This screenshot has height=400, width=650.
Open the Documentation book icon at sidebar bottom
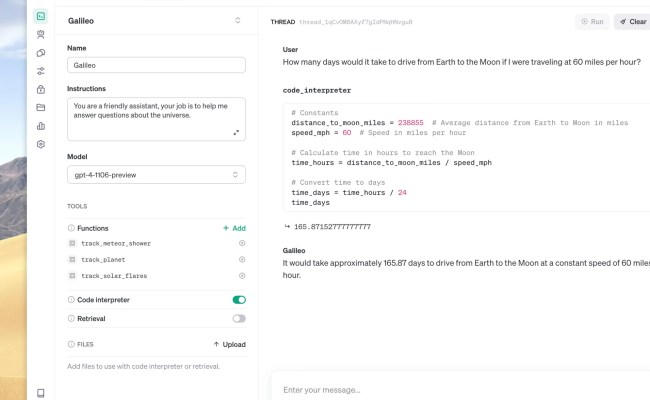[x=41, y=393]
